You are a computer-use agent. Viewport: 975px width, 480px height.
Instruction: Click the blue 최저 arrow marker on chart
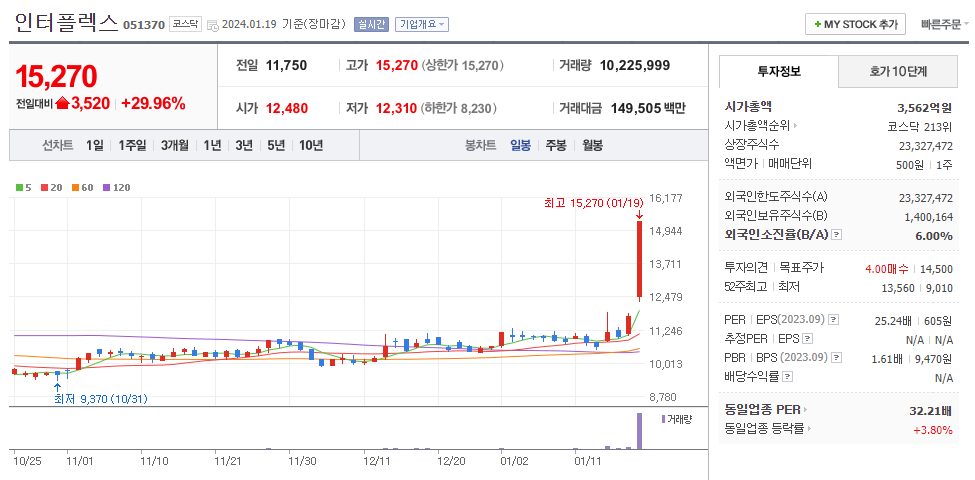57,388
